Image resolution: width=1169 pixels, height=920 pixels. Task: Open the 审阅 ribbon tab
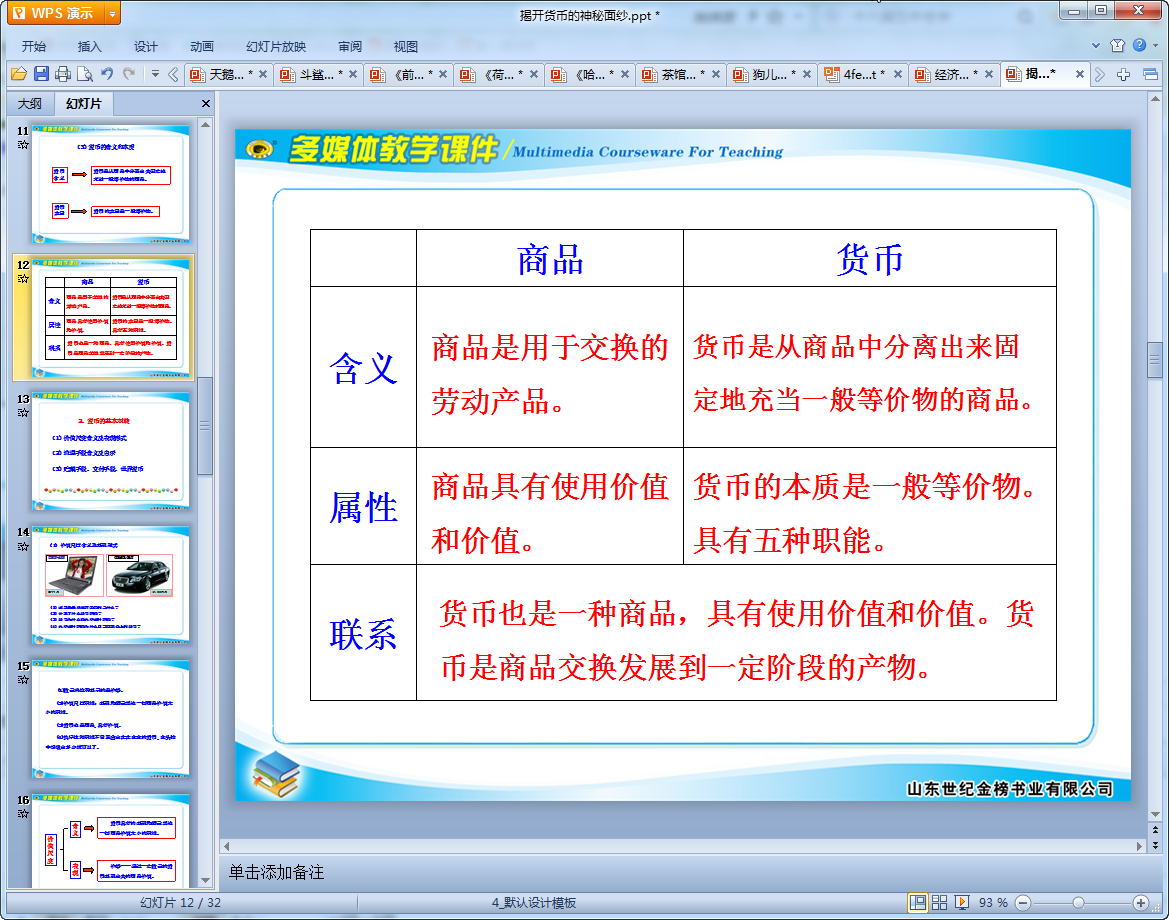pos(350,46)
